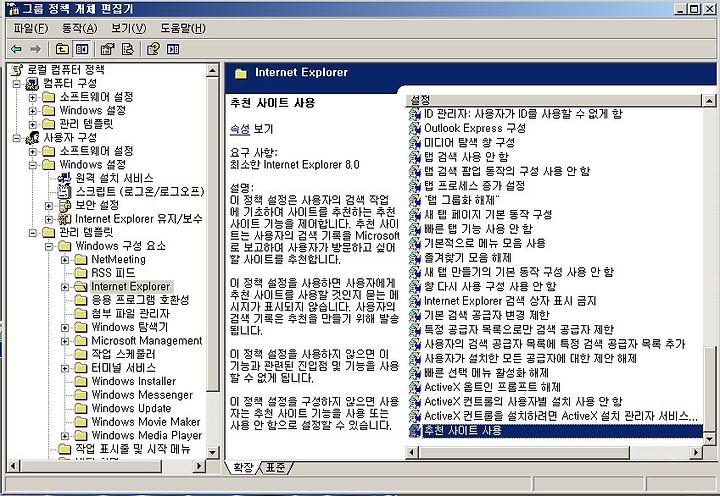
Task: Click the '컴퓨터 구성' computer icon
Action: (32, 84)
